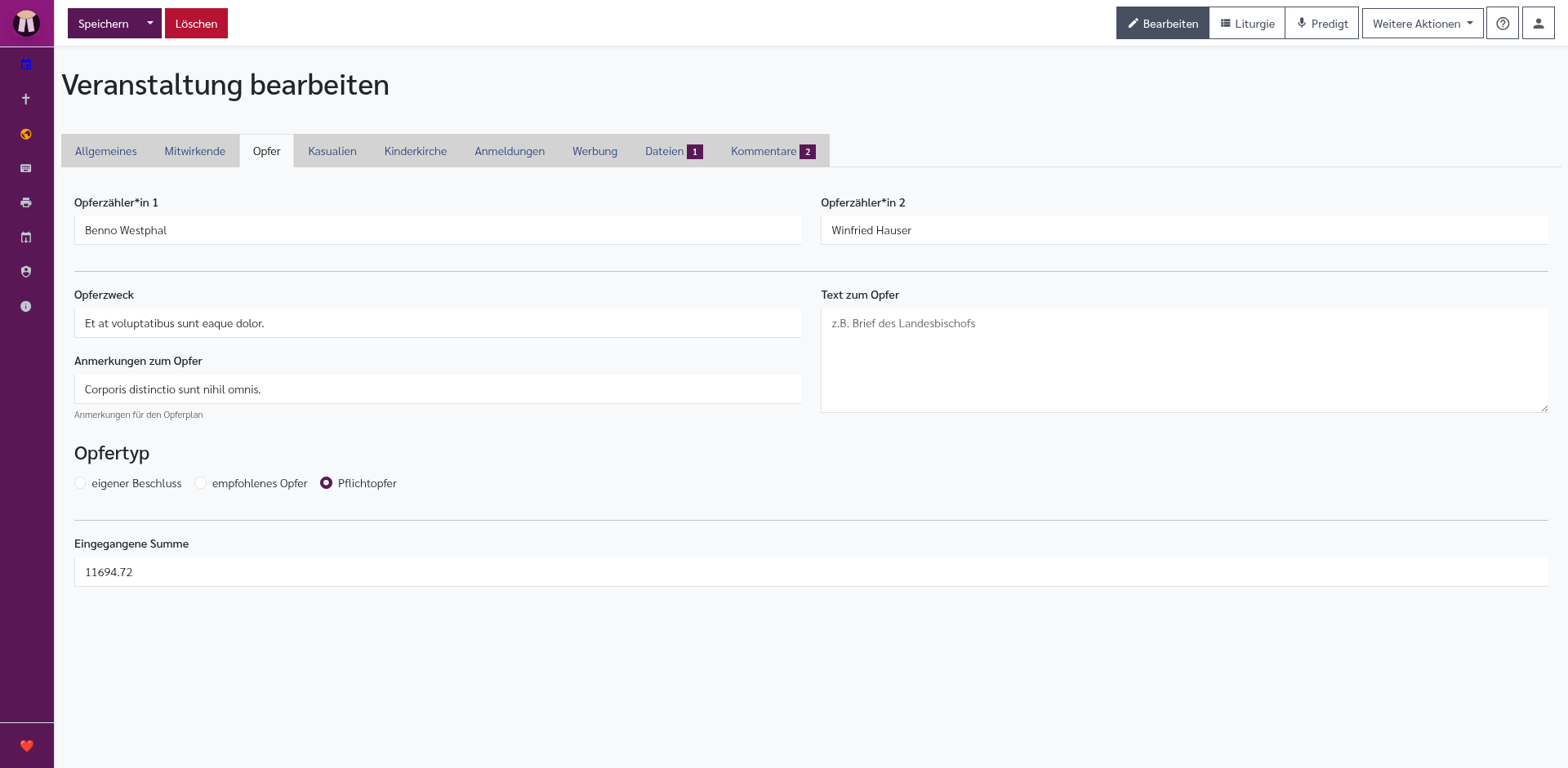Open the Liturgie view button

1247,24
